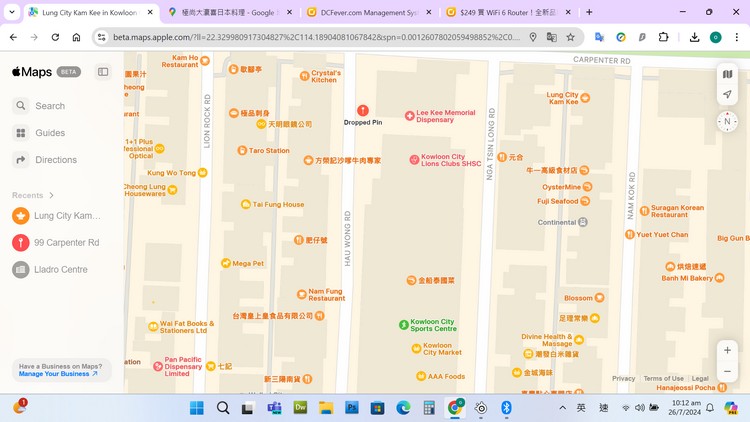
Task: Open the downloads panel
Action: [x=695, y=37]
